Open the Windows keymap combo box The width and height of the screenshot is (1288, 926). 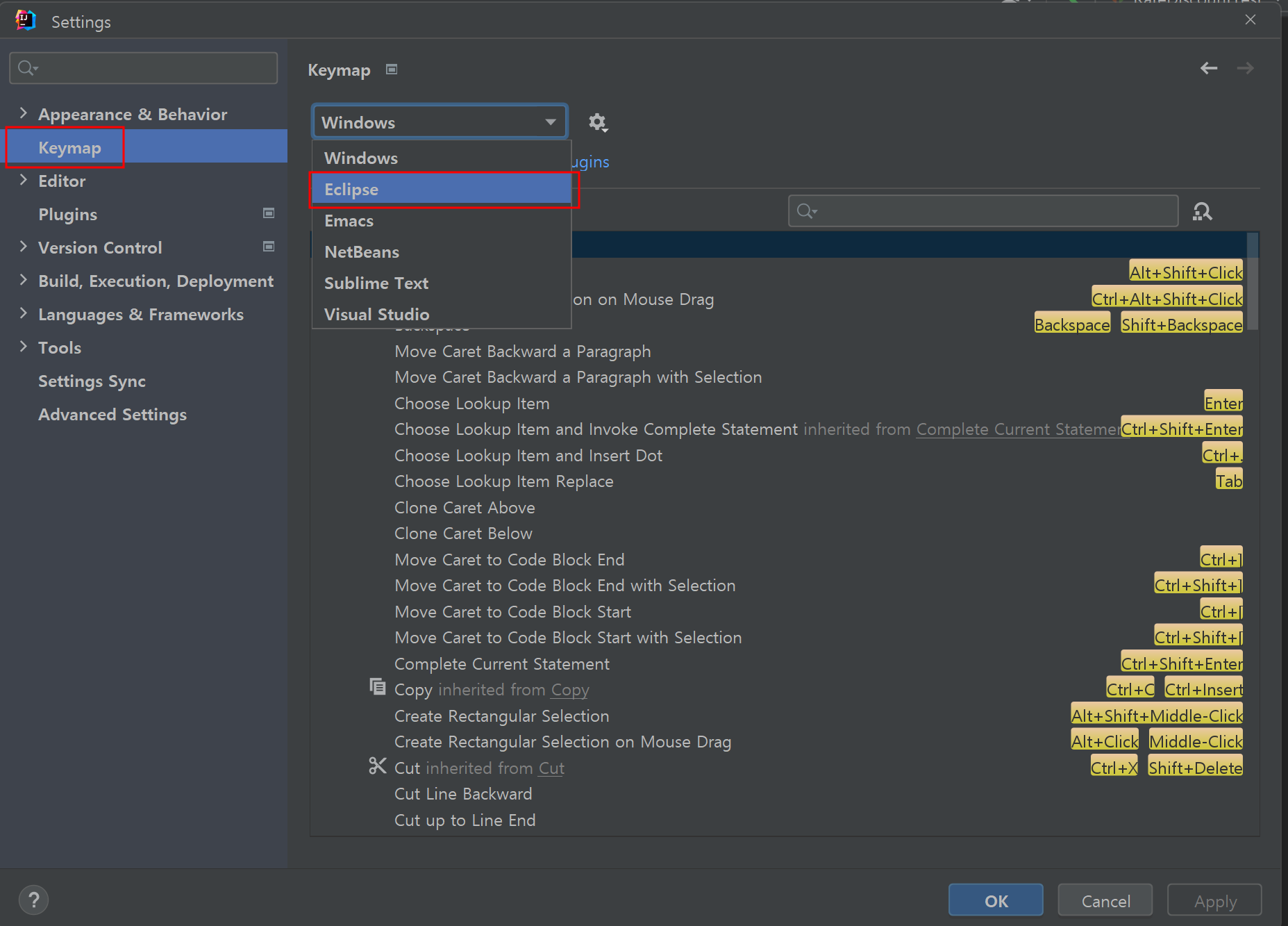click(x=440, y=122)
